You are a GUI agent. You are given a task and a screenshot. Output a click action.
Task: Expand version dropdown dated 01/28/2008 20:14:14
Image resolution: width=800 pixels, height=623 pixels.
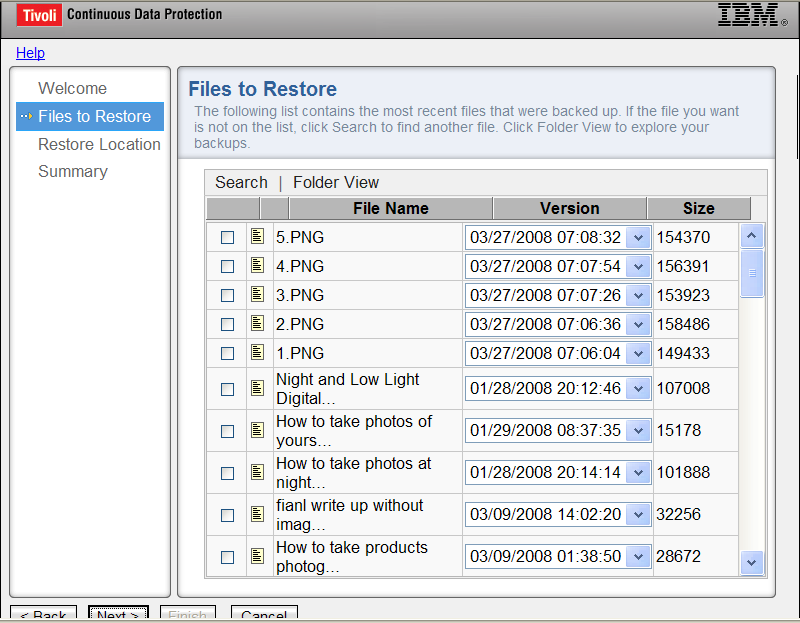638,472
